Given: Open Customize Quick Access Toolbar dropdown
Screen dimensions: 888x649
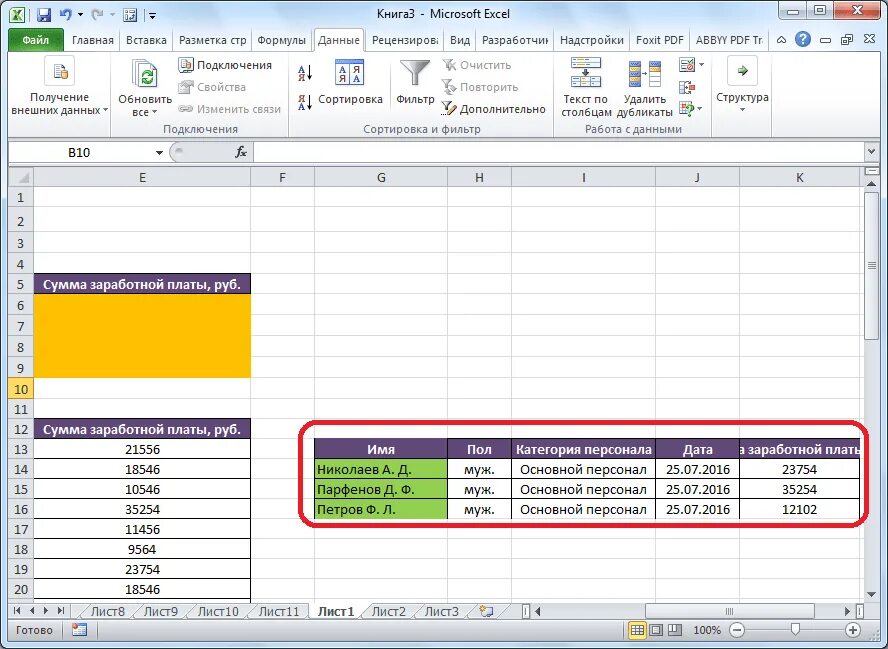Looking at the screenshot, I should (x=152, y=16).
